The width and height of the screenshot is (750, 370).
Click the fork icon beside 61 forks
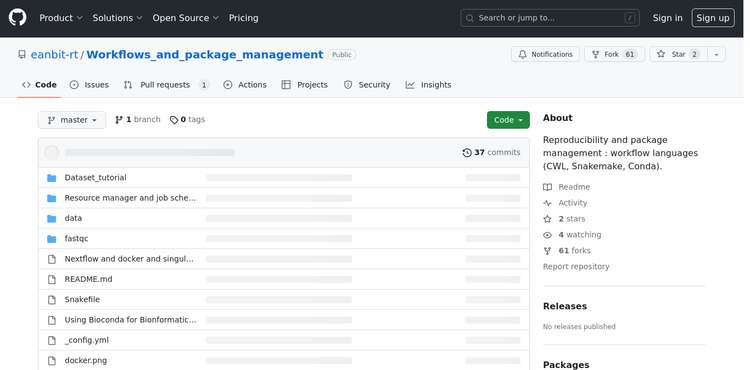[548, 250]
